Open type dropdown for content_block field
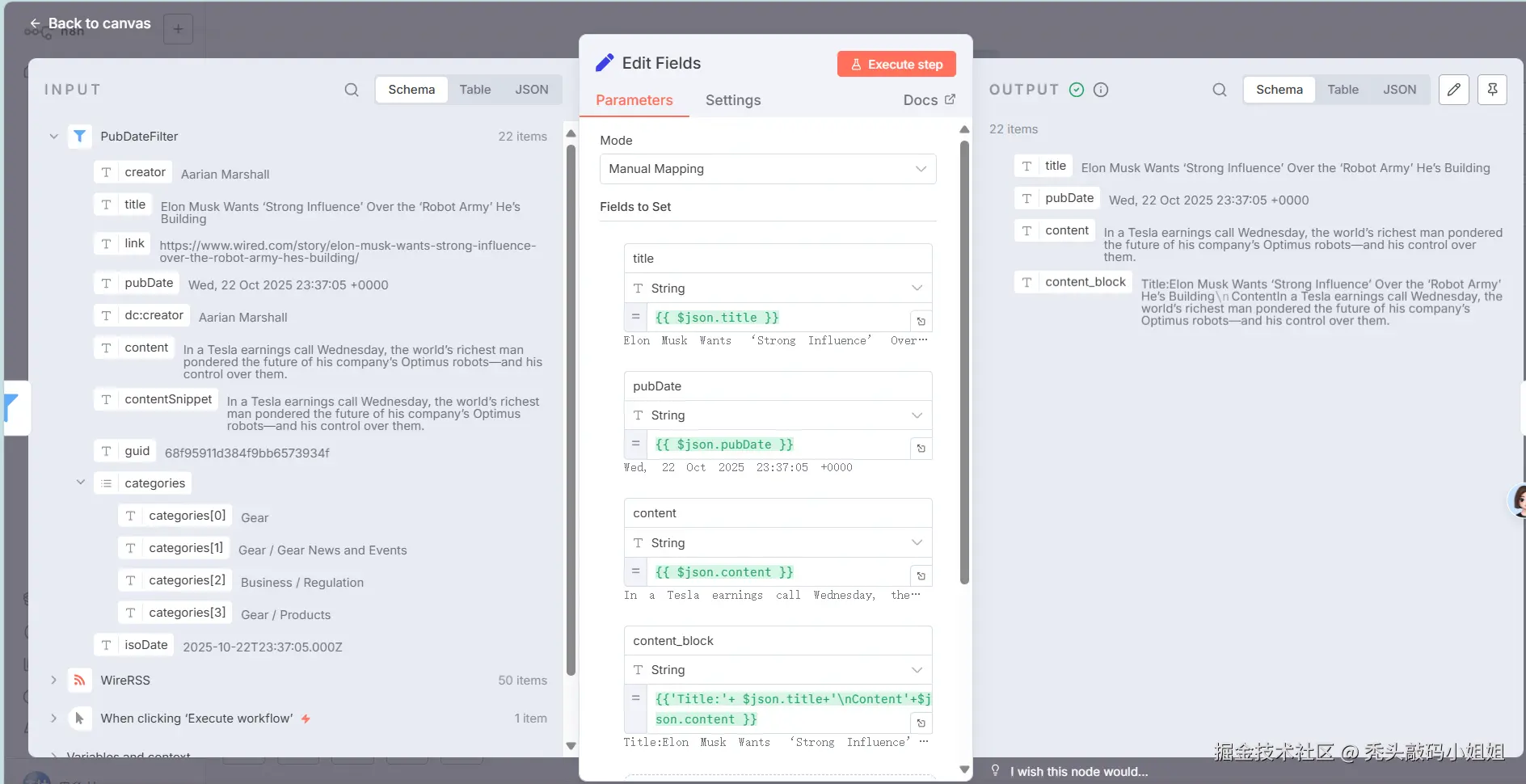The width and height of the screenshot is (1526, 784). [778, 670]
